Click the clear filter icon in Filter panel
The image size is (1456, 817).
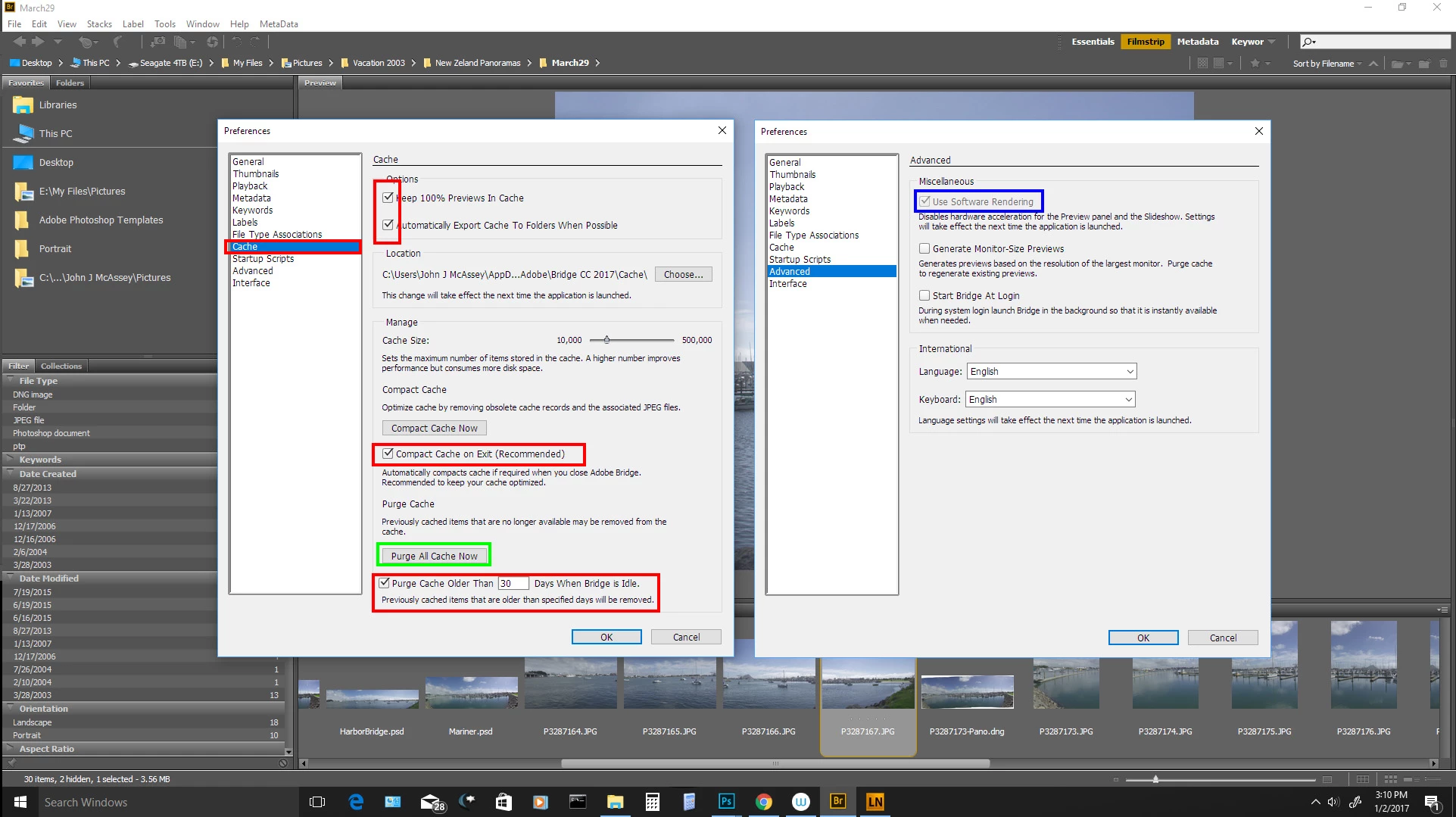coord(283,763)
